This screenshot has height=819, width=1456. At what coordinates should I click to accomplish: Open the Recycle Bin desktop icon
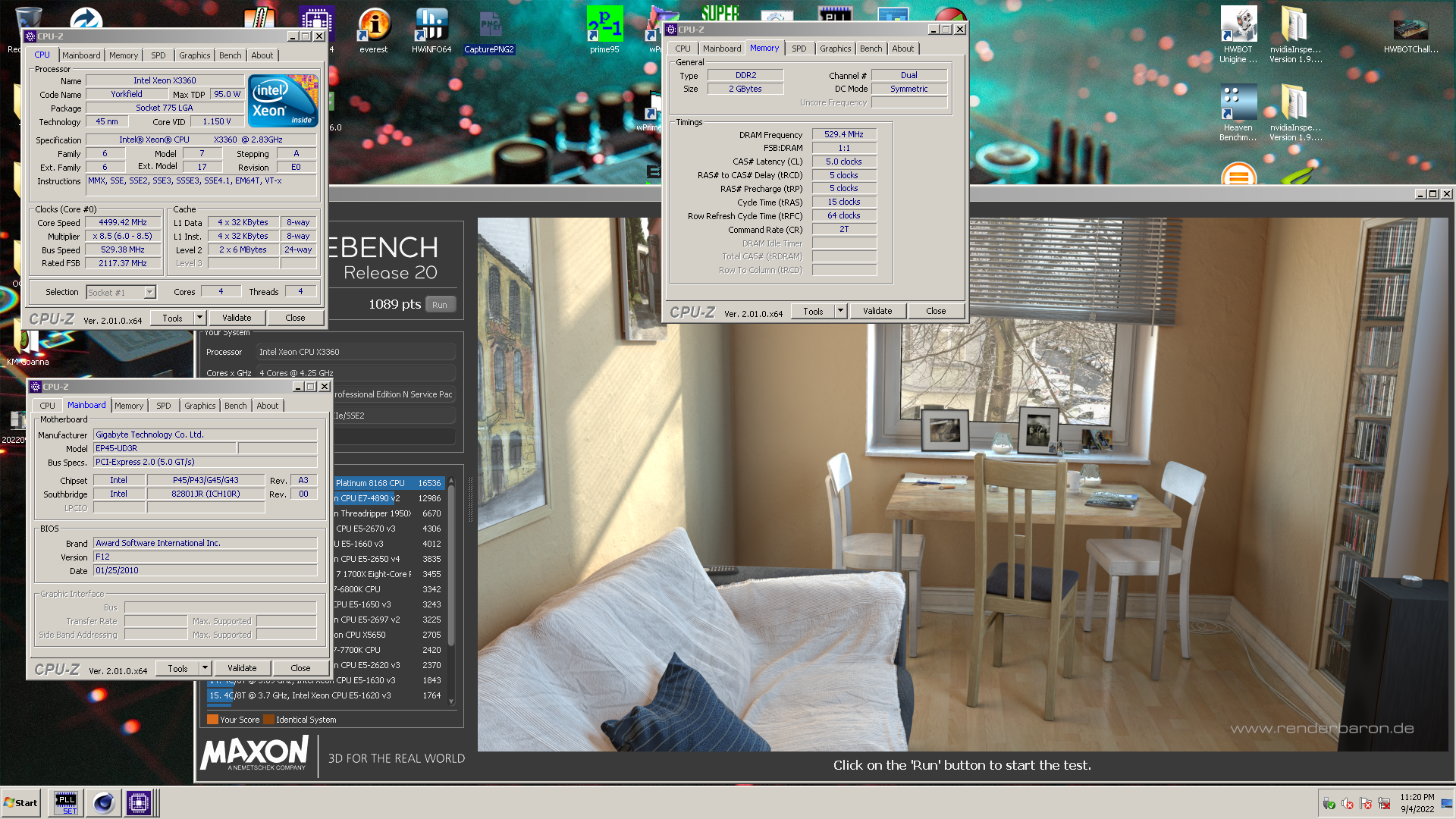27,17
